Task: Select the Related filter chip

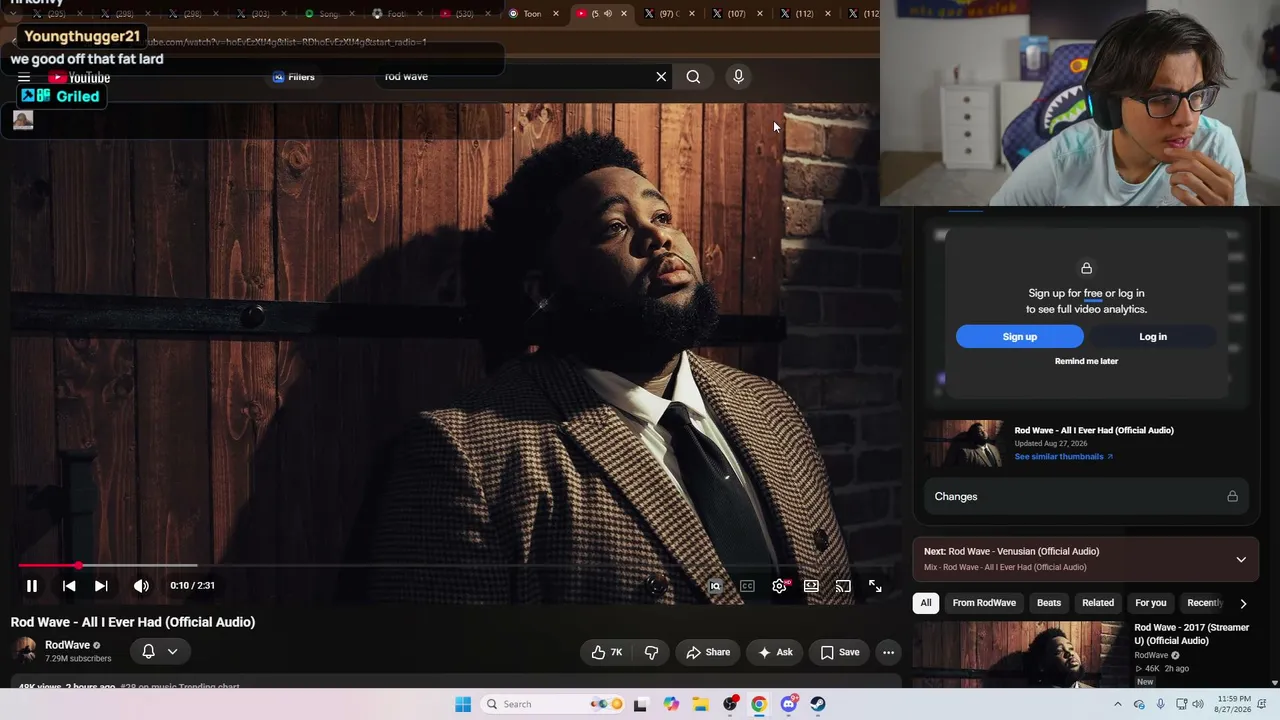Action: (1098, 603)
